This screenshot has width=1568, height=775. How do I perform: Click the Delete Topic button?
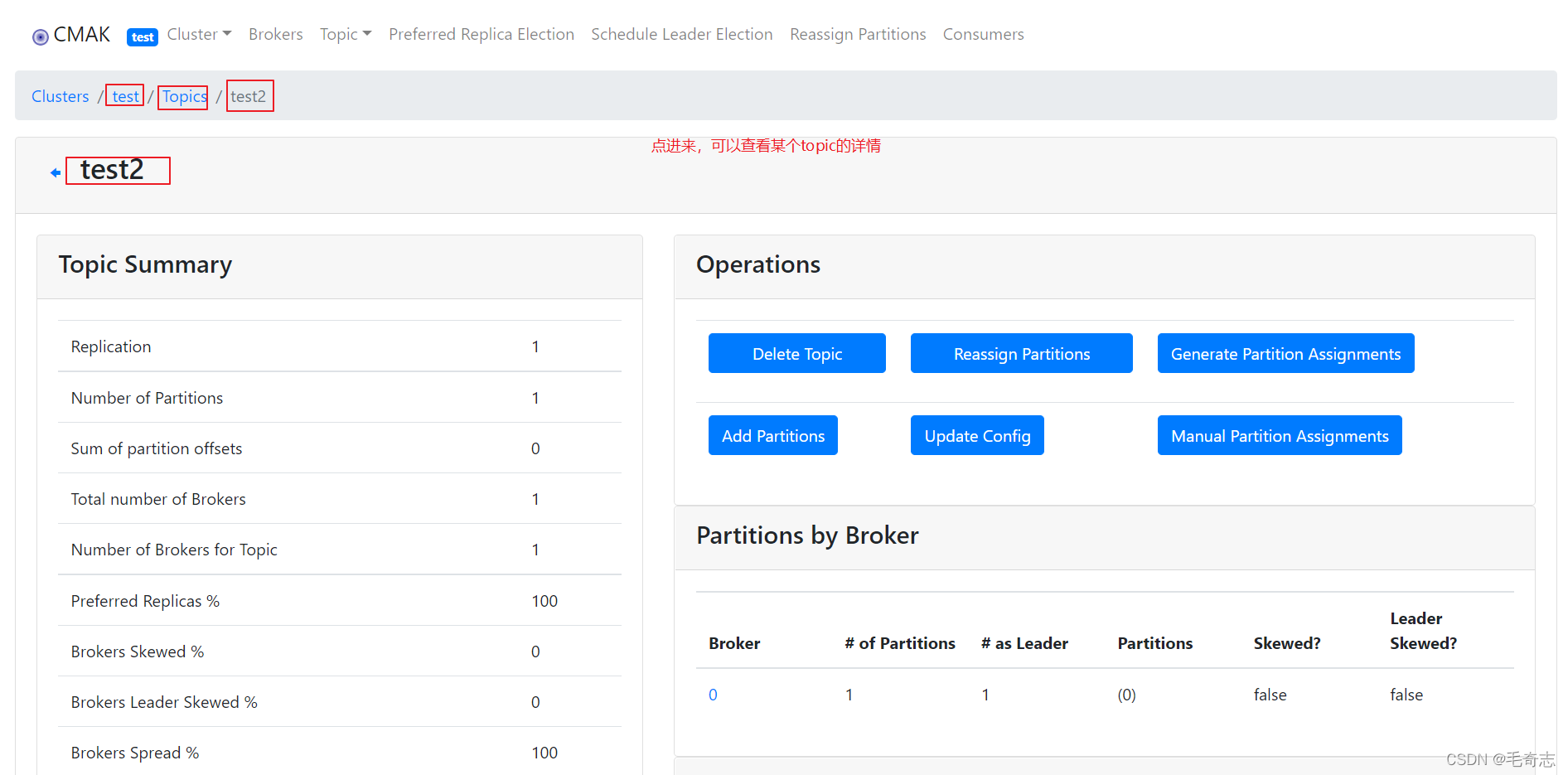797,353
